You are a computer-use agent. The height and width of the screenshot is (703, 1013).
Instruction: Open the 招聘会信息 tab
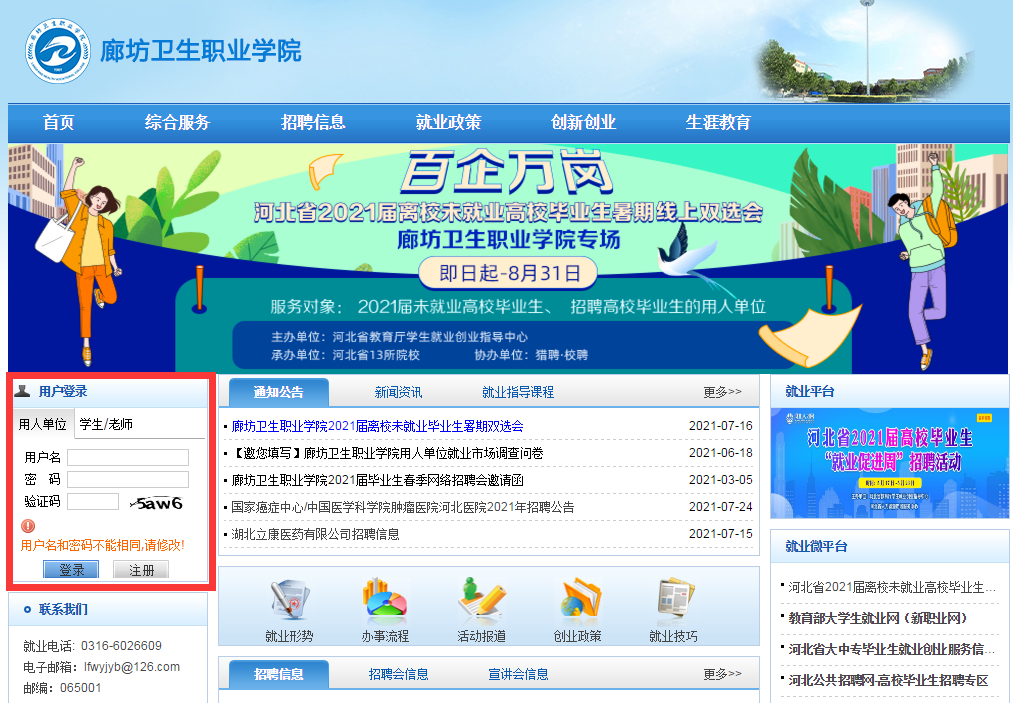(x=398, y=674)
